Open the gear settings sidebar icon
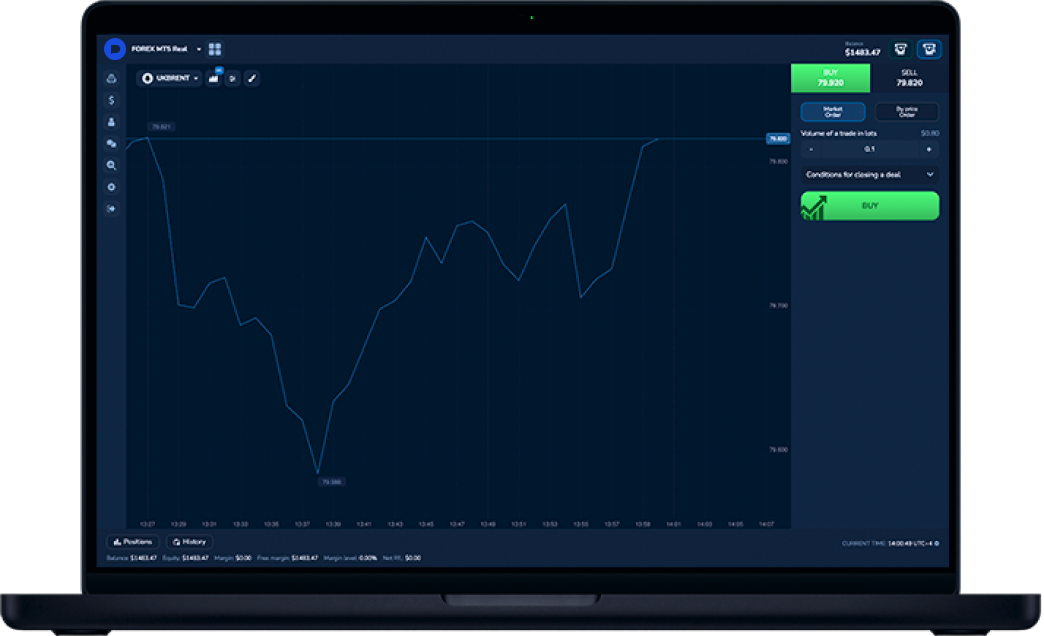The width and height of the screenshot is (1044, 636). pos(111,187)
